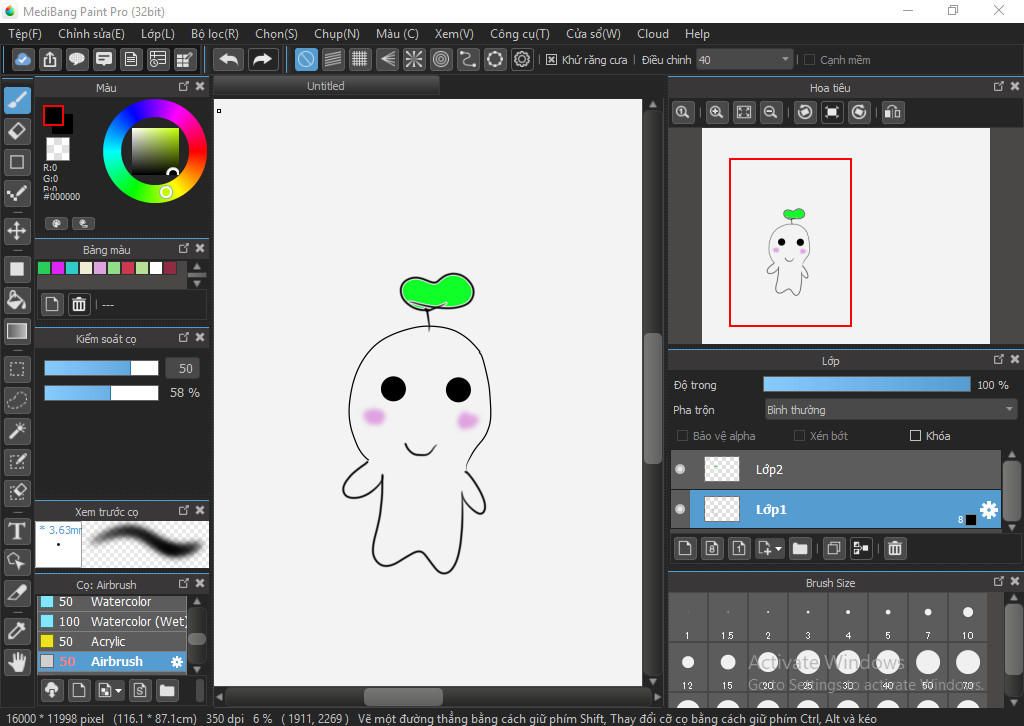Viewport: 1024px width, 726px height.
Task: Enable the Bảo vệ alpha checkbox
Action: (x=682, y=436)
